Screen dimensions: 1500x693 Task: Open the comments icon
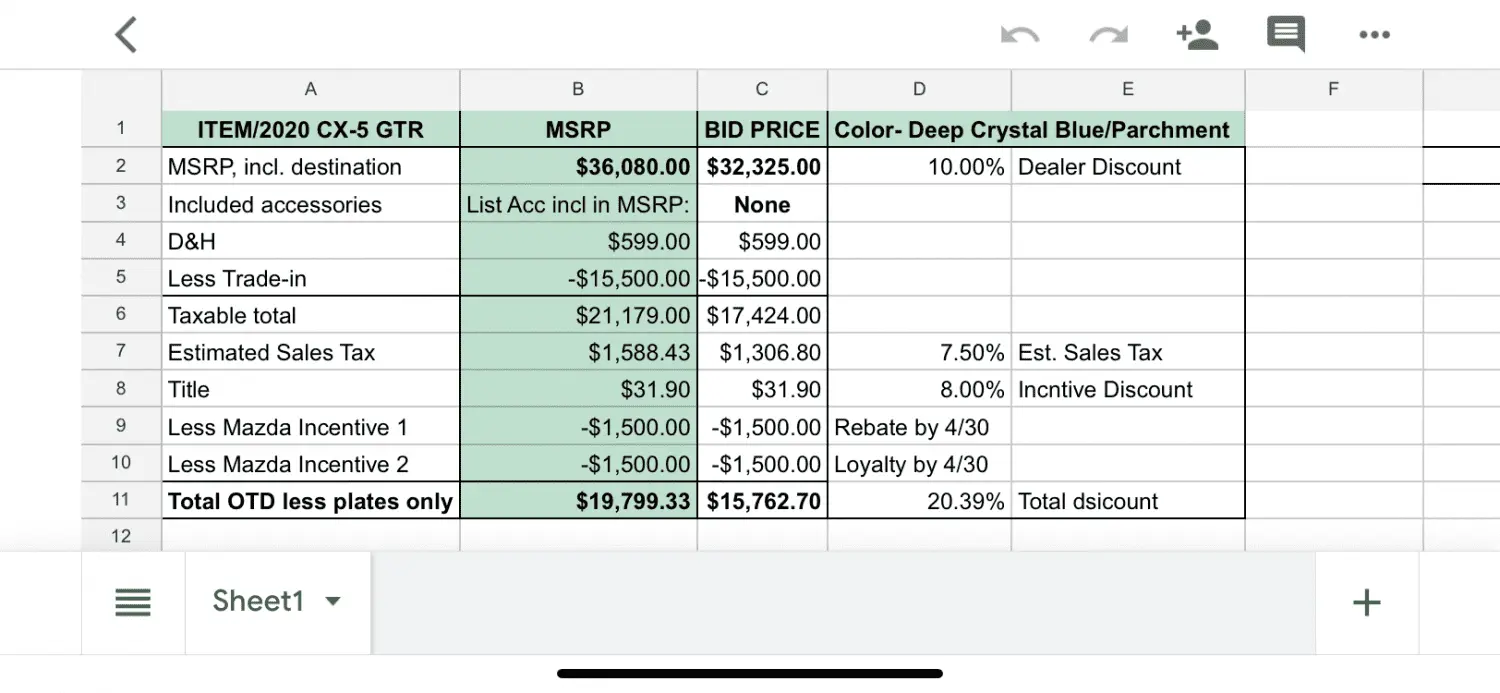pyautogui.click(x=1285, y=35)
